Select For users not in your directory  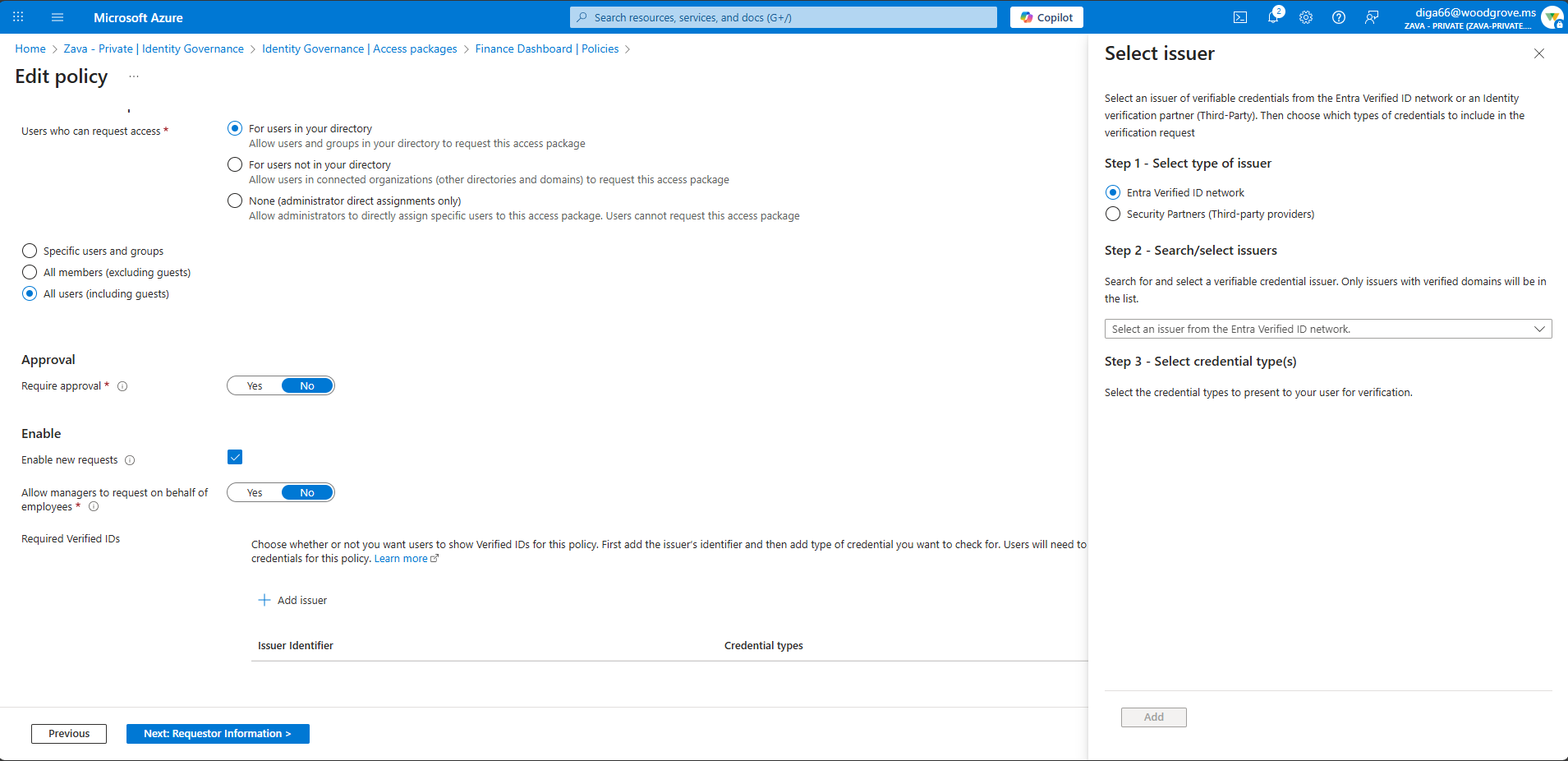(x=235, y=164)
